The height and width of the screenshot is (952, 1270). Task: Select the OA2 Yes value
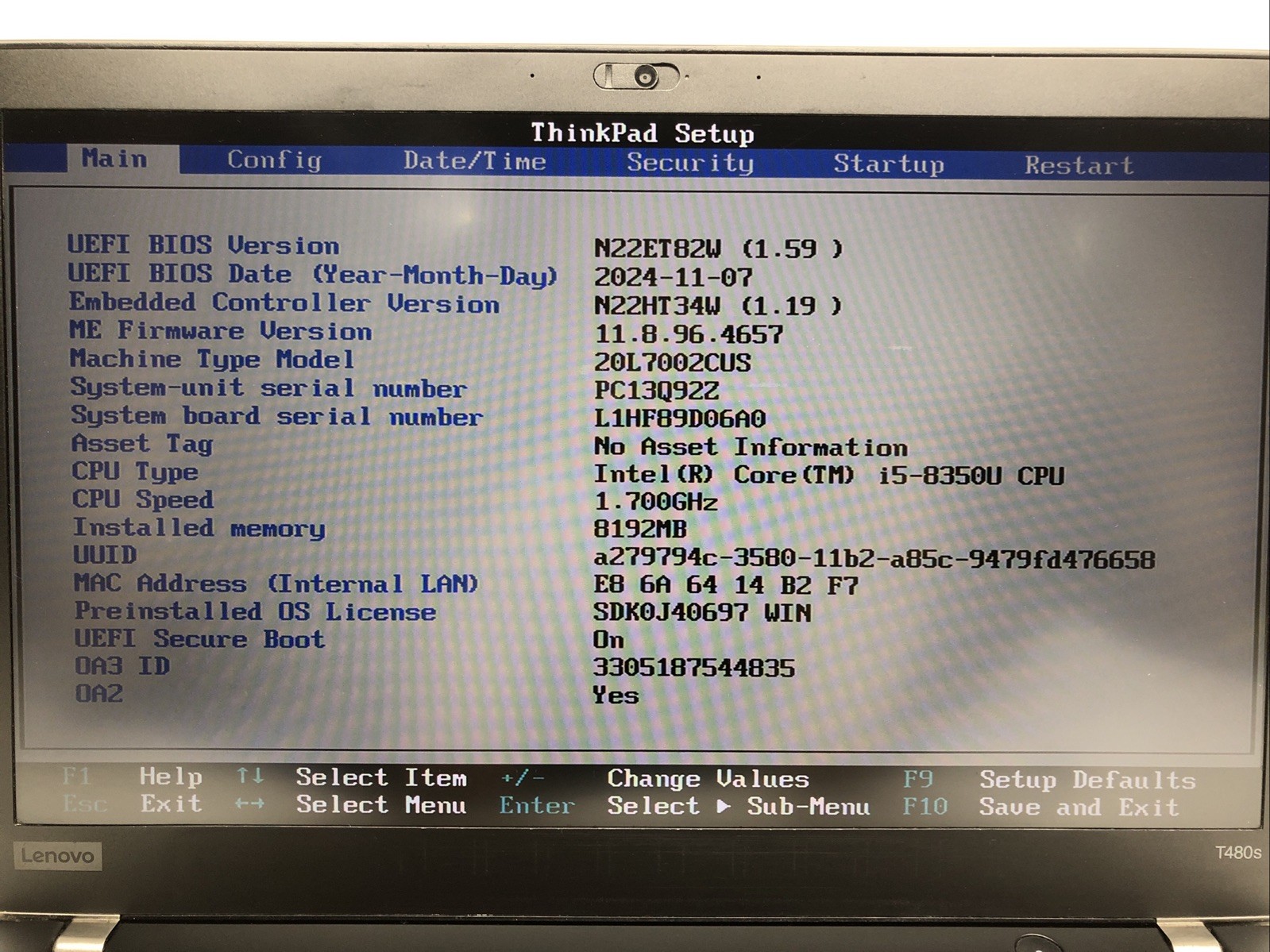pos(616,696)
